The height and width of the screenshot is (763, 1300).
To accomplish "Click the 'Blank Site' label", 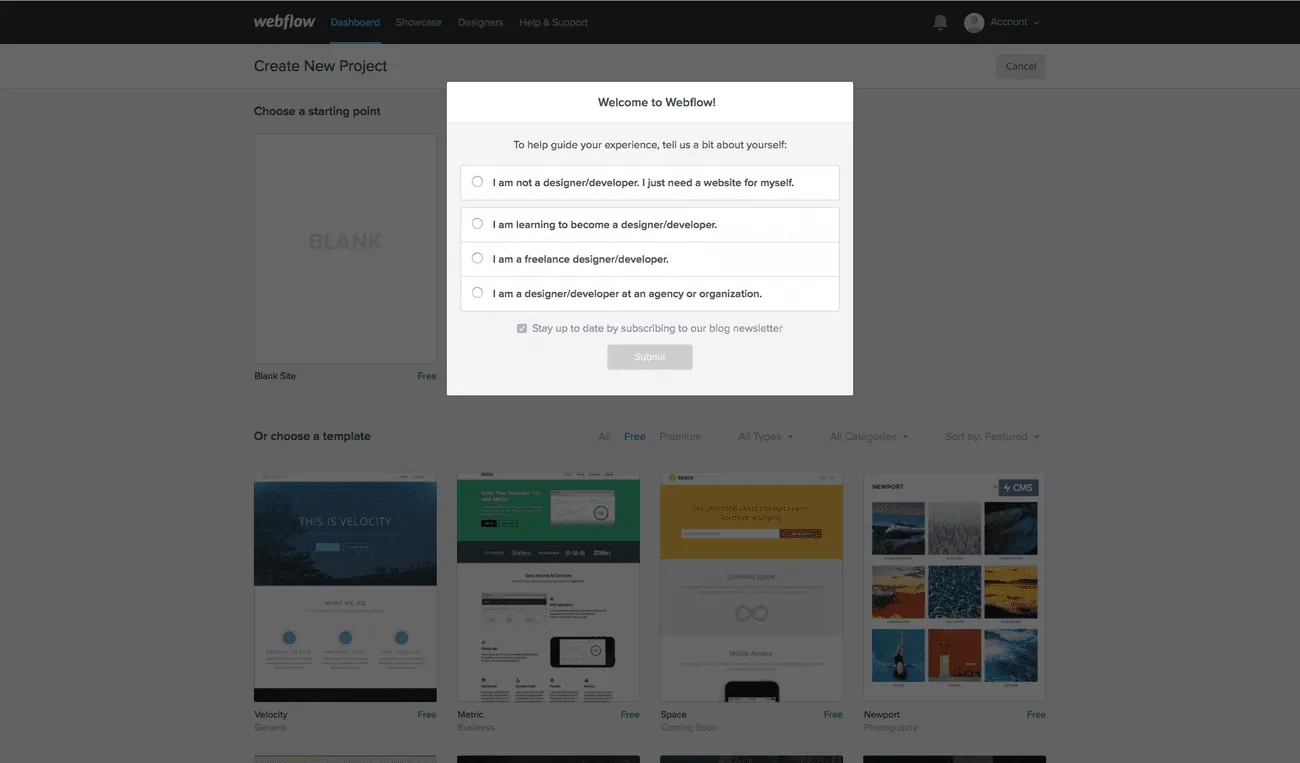I will [275, 376].
